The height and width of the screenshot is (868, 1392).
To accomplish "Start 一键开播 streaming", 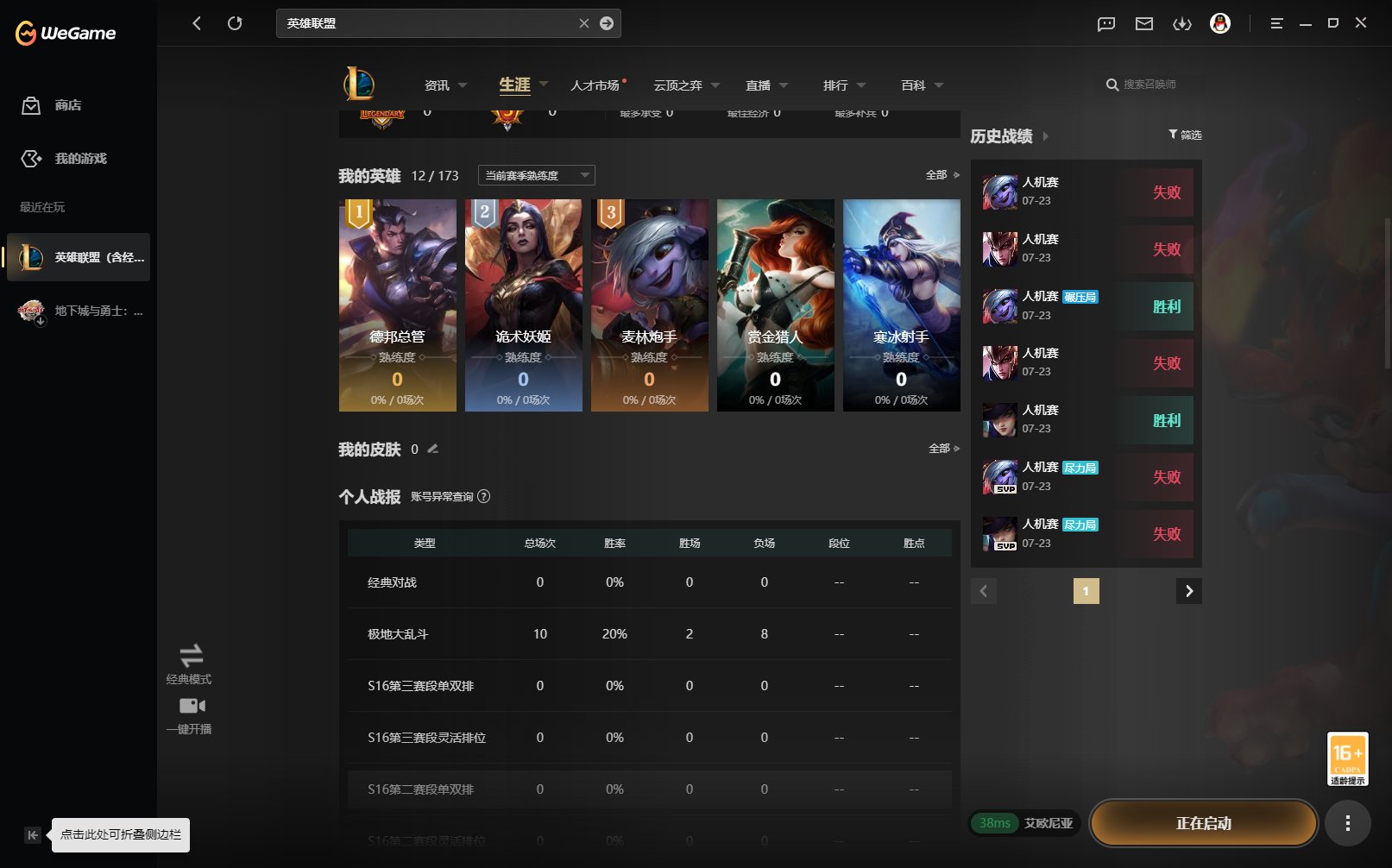I will [x=190, y=716].
